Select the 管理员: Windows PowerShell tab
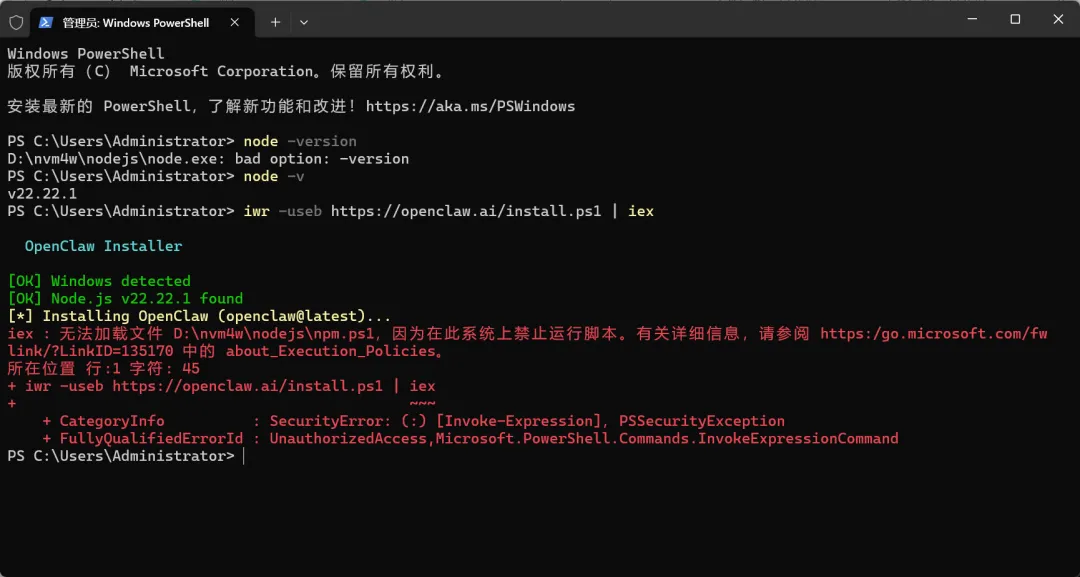The width and height of the screenshot is (1080, 577). pyautogui.click(x=142, y=23)
